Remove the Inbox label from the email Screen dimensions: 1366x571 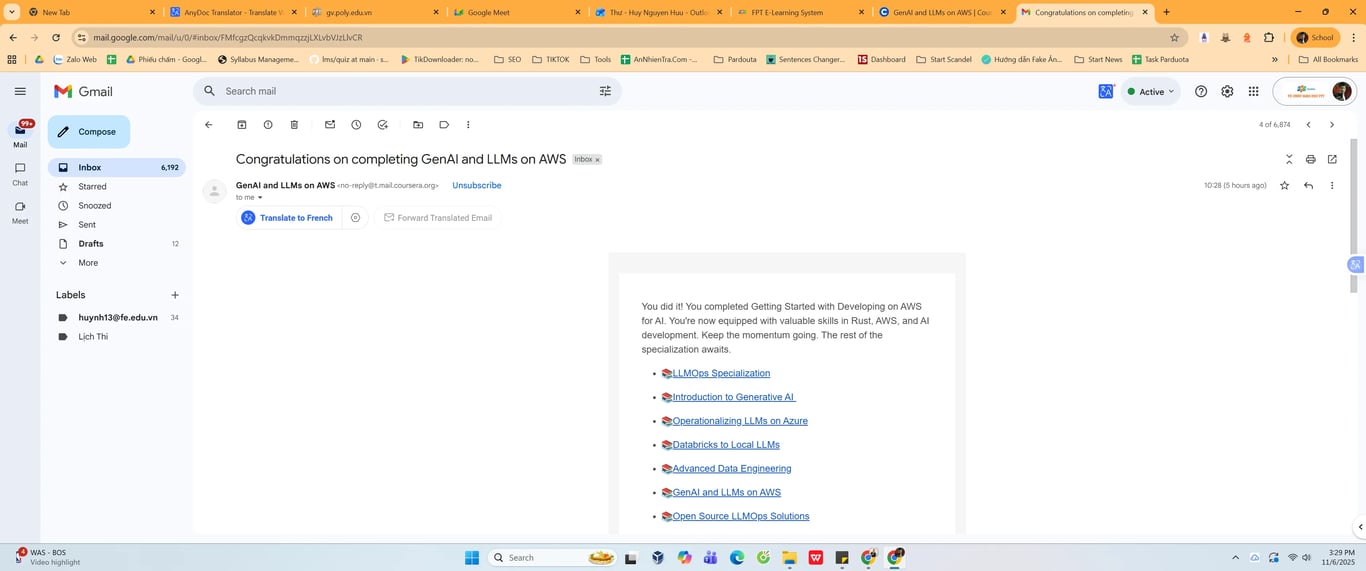[x=598, y=160]
